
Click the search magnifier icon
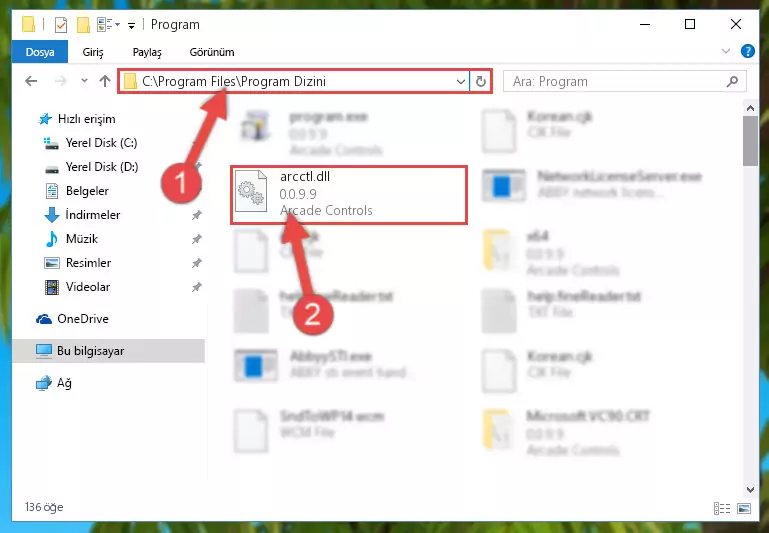pos(732,81)
